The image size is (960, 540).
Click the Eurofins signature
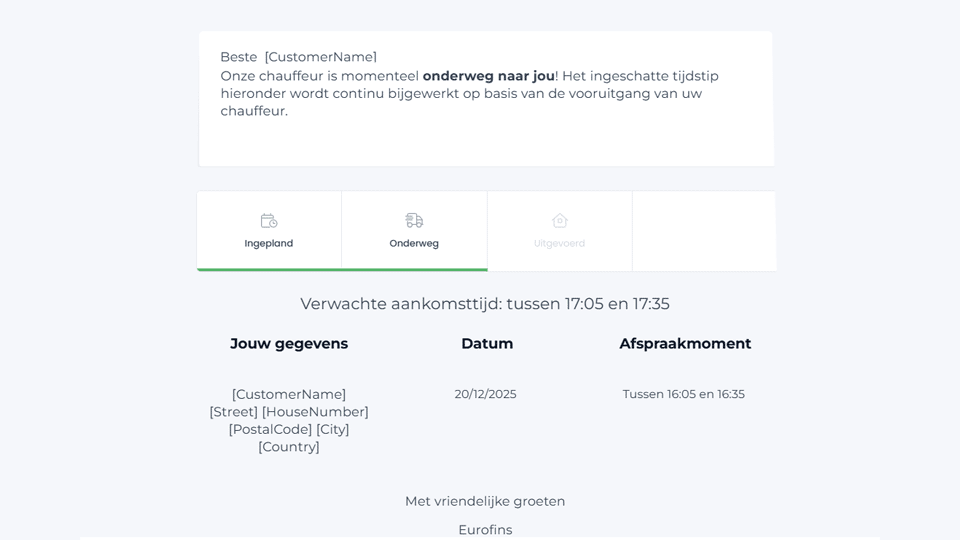pos(485,530)
